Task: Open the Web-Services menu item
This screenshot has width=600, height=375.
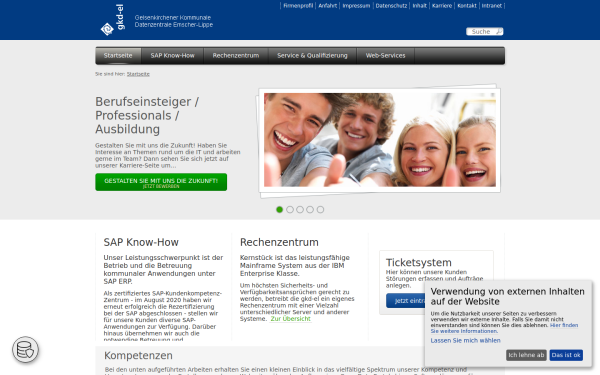Action: coord(385,55)
